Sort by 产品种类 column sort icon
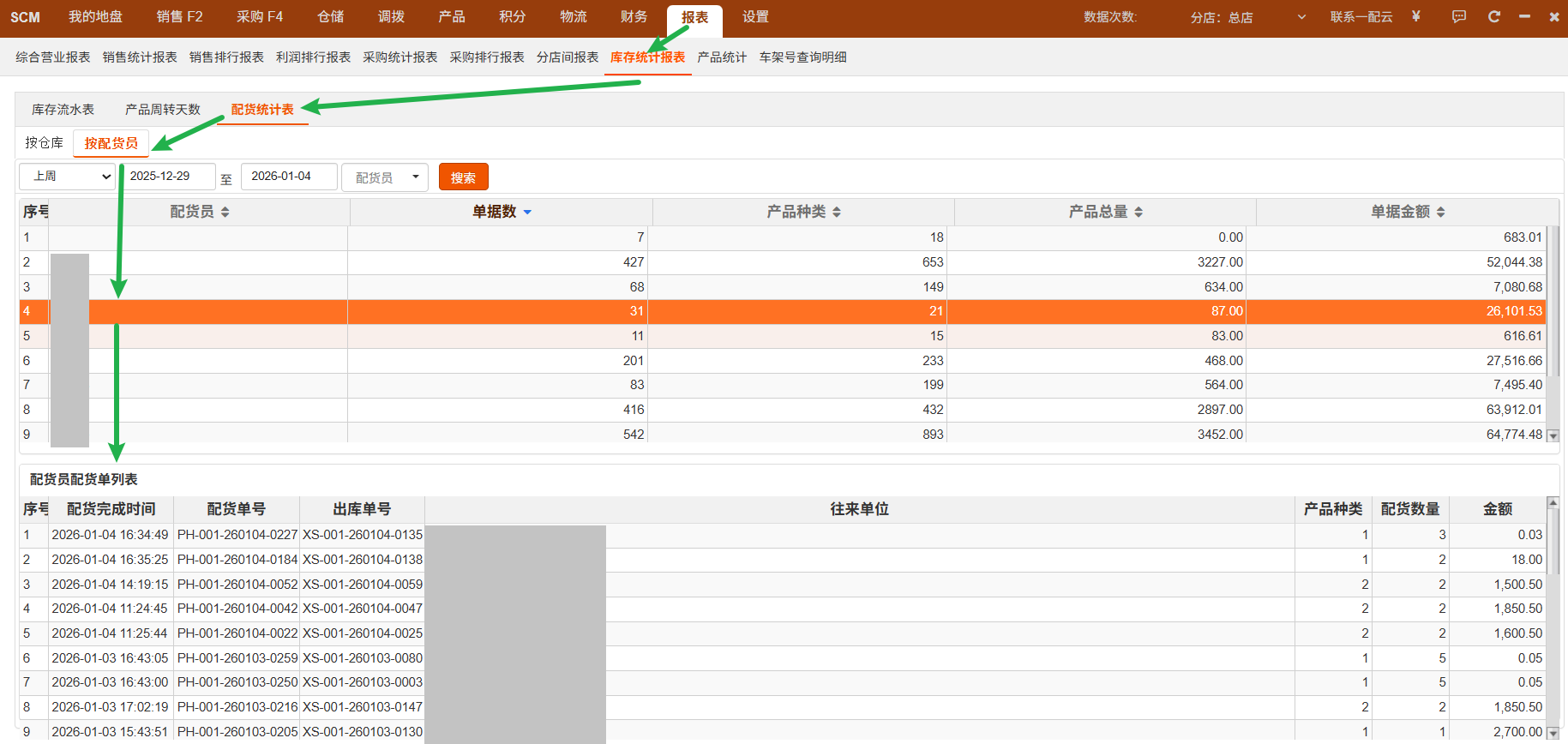Image resolution: width=1568 pixels, height=744 pixels. tap(836, 212)
